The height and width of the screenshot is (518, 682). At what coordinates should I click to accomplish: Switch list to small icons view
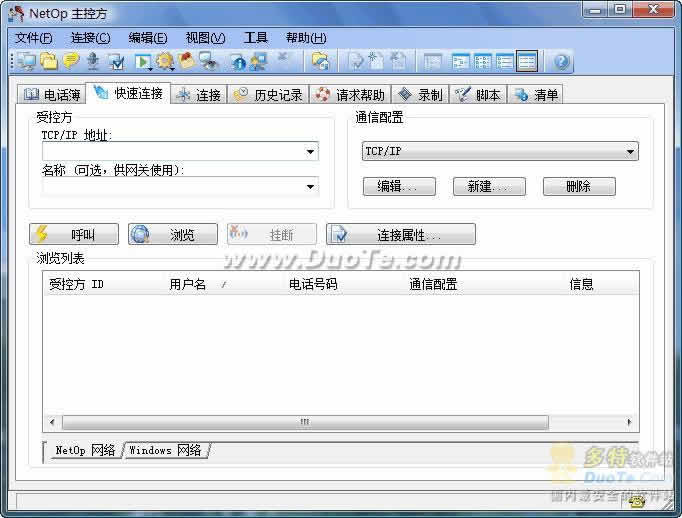click(x=483, y=62)
